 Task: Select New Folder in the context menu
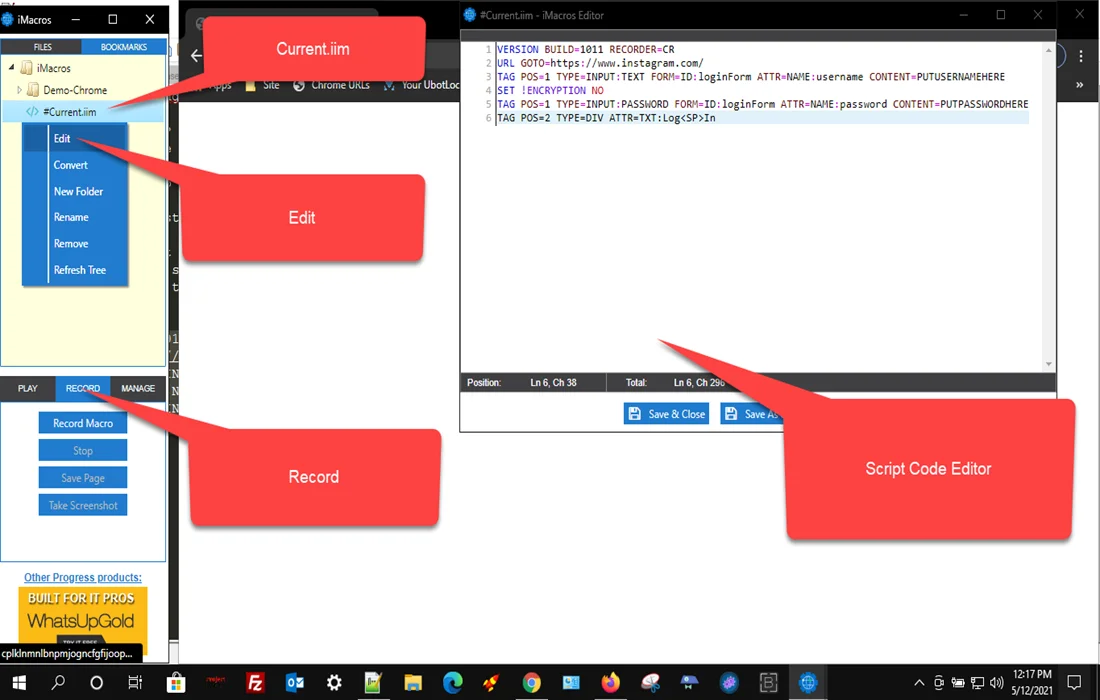tap(75, 191)
